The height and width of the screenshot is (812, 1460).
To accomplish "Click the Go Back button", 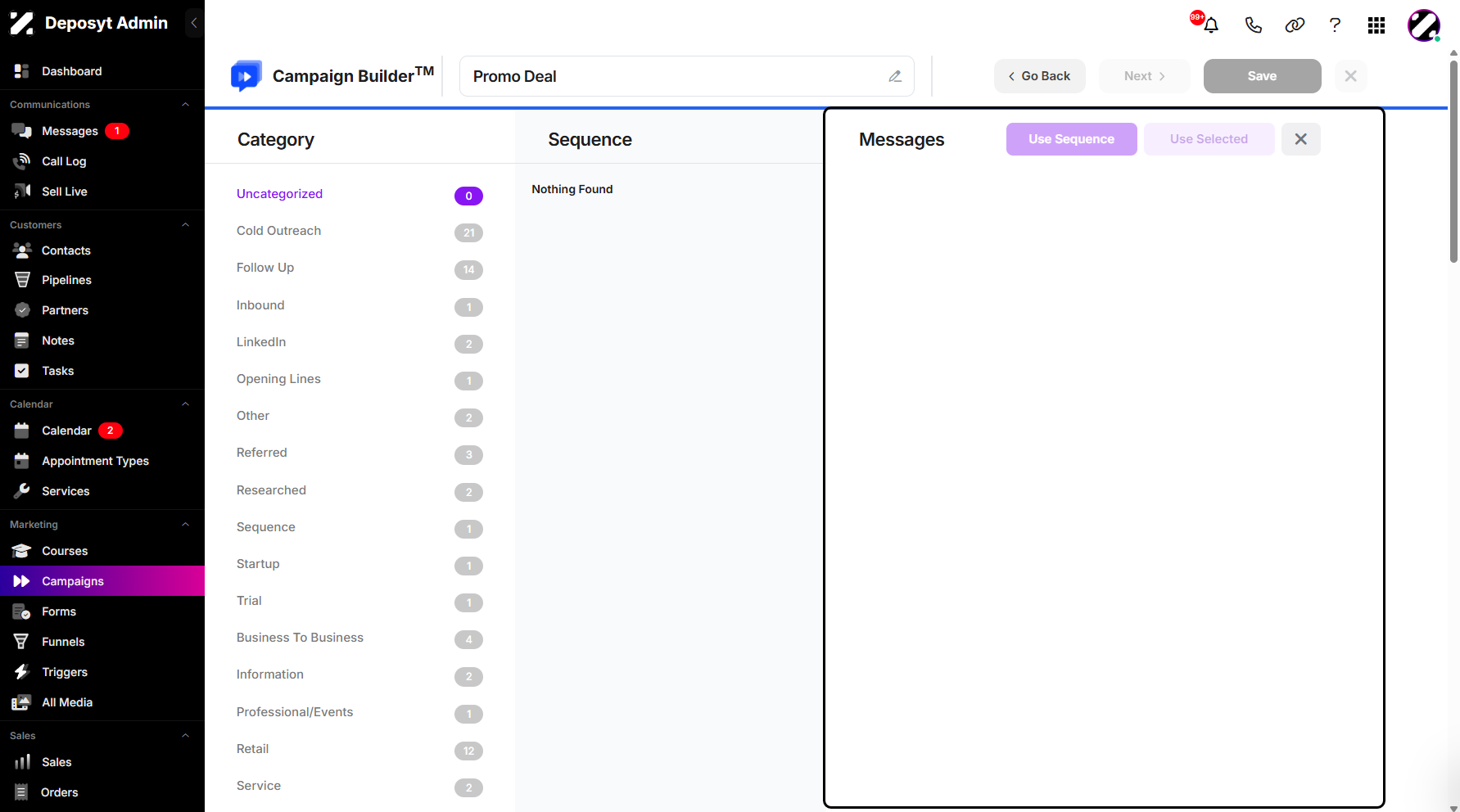I will [1039, 76].
